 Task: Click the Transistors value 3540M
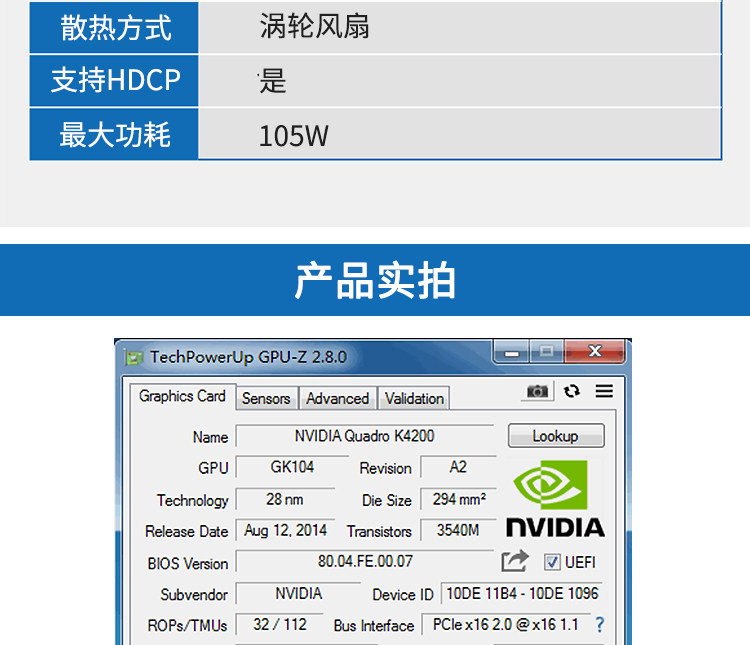point(458,530)
